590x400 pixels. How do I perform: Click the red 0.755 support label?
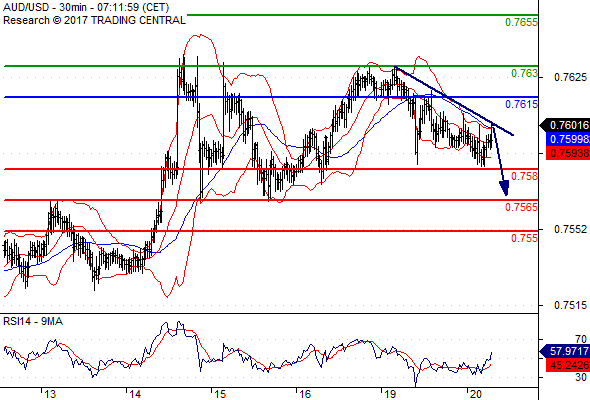click(x=524, y=238)
